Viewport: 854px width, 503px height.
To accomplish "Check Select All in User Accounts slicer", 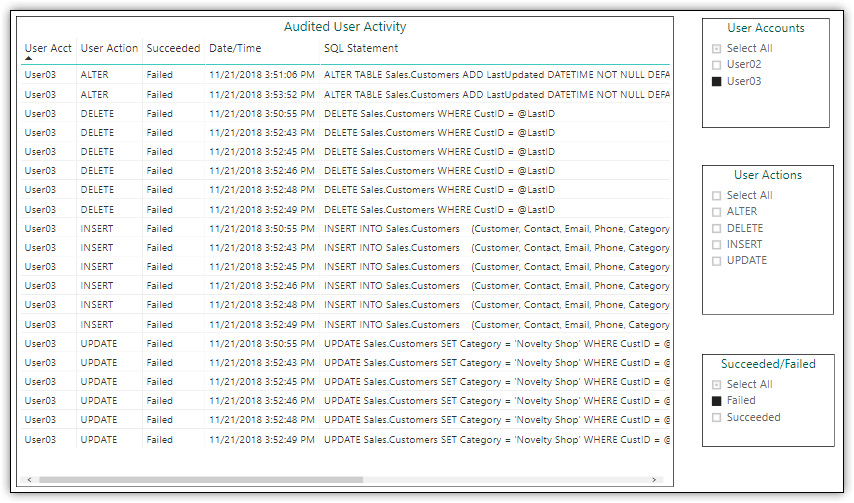I will coord(716,48).
